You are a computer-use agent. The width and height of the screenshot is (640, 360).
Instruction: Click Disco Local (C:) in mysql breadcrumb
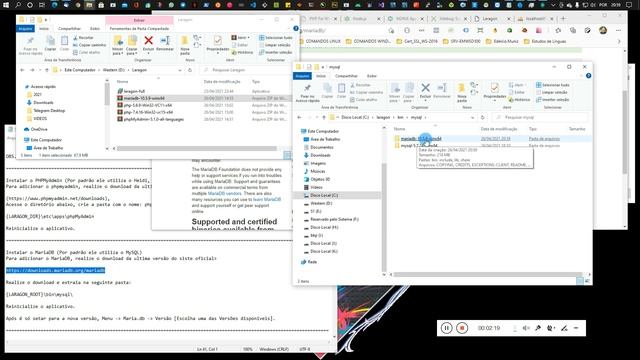coord(355,117)
